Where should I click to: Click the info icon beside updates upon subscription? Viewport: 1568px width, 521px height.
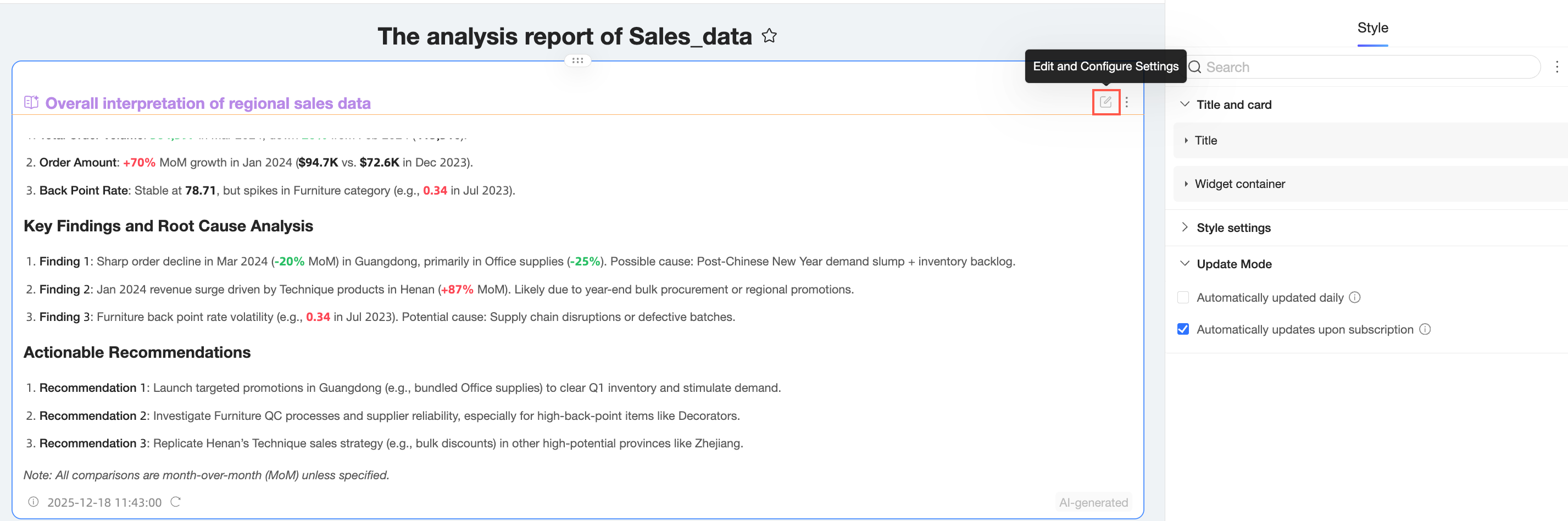1425,329
